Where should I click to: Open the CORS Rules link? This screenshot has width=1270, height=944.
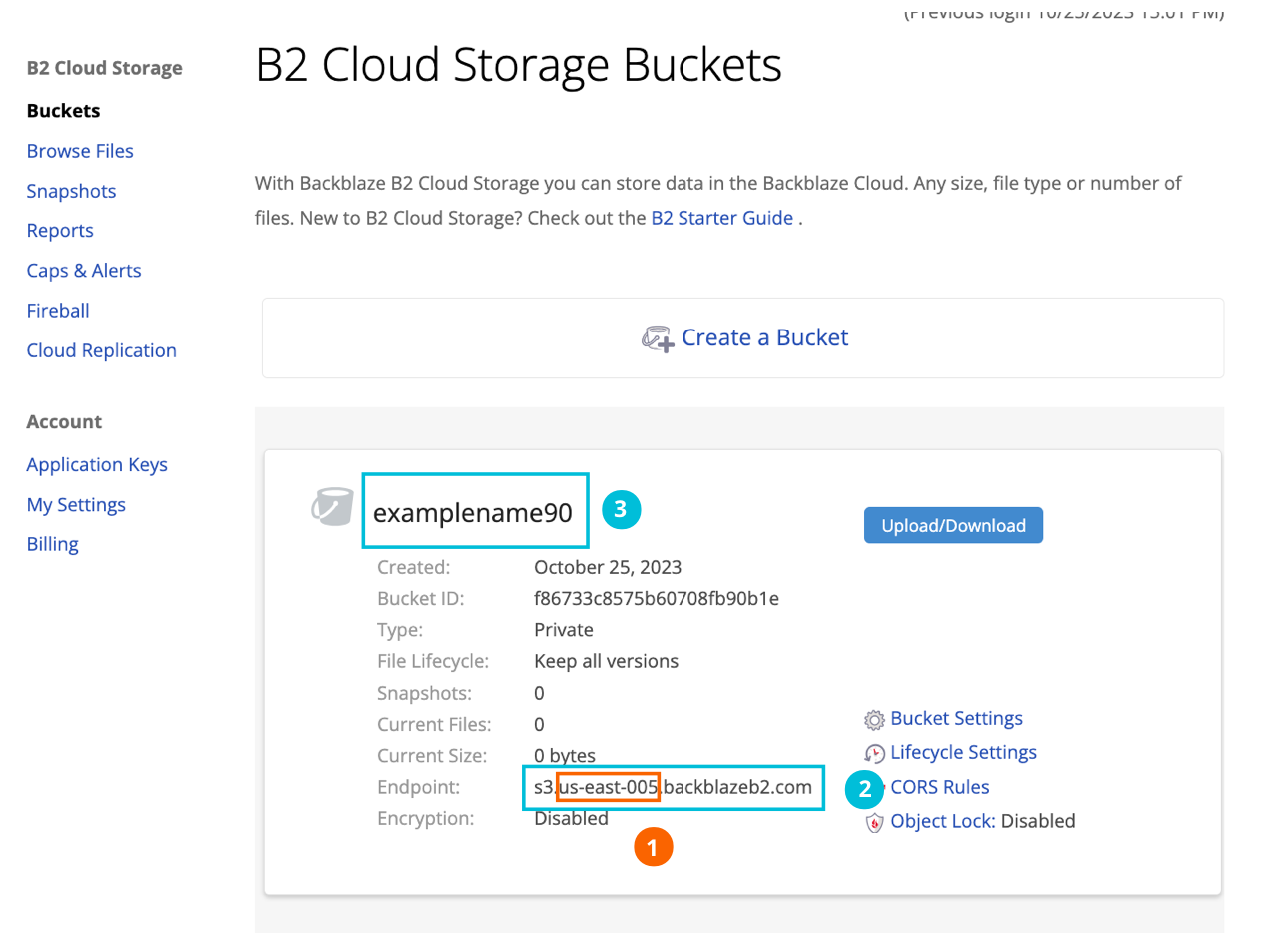click(939, 787)
